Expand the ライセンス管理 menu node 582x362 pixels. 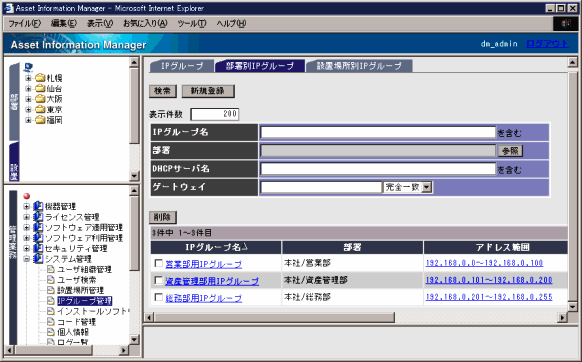[x=26, y=217]
